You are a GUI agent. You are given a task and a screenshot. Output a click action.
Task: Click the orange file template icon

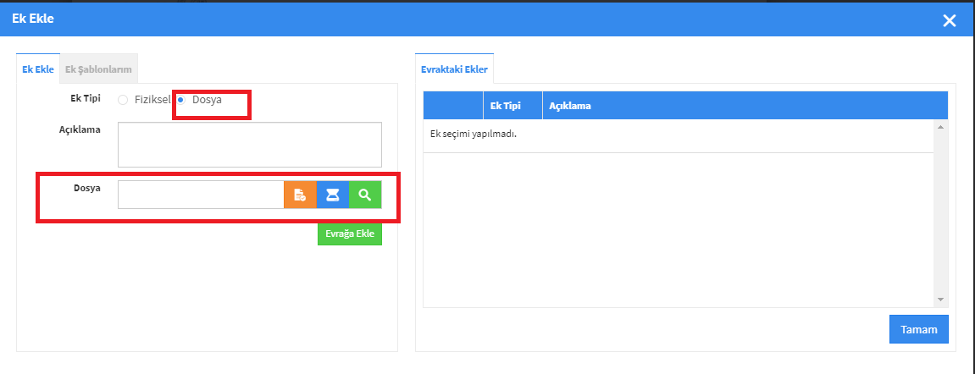point(301,195)
